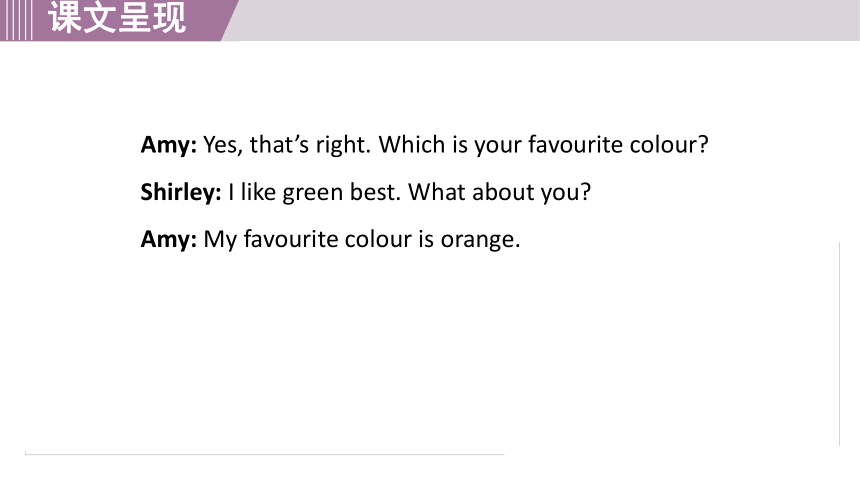Click the question 'Which is your favourite colour?'
The width and height of the screenshot is (860, 484).
pyautogui.click(x=544, y=145)
